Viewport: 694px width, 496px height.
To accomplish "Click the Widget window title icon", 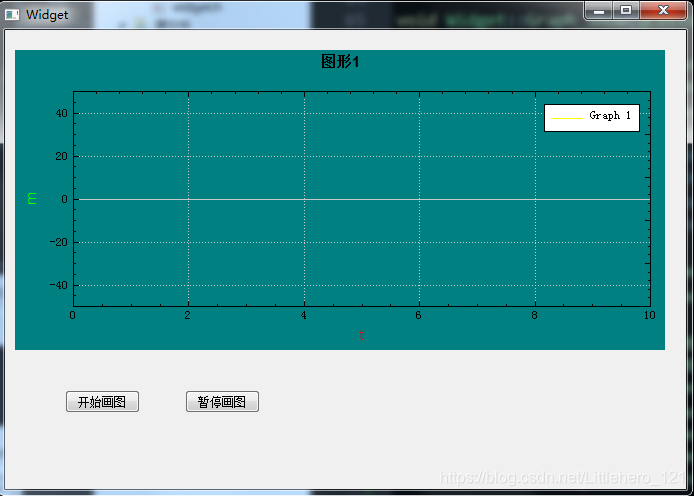I will click(12, 15).
